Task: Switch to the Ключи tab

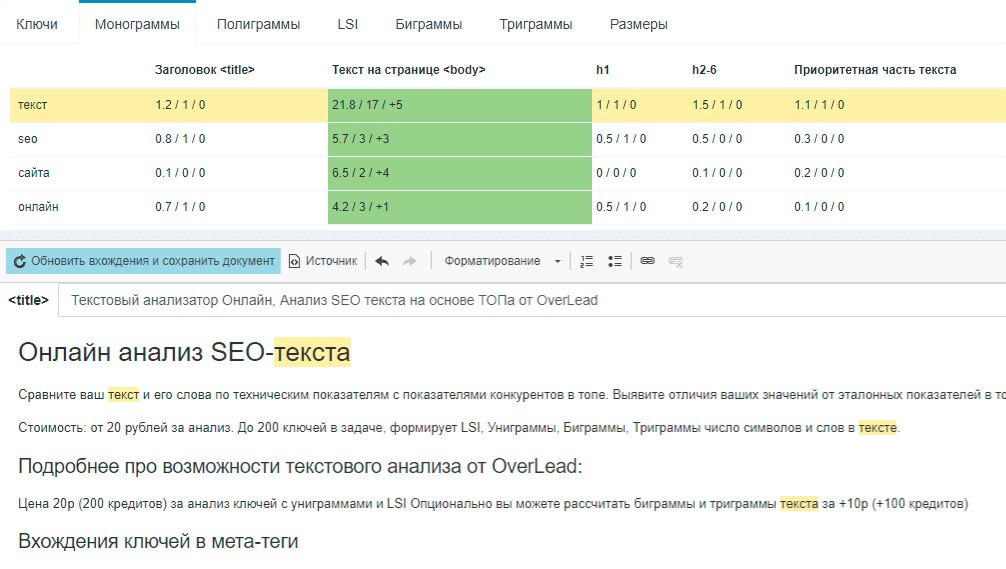Action: (x=37, y=24)
